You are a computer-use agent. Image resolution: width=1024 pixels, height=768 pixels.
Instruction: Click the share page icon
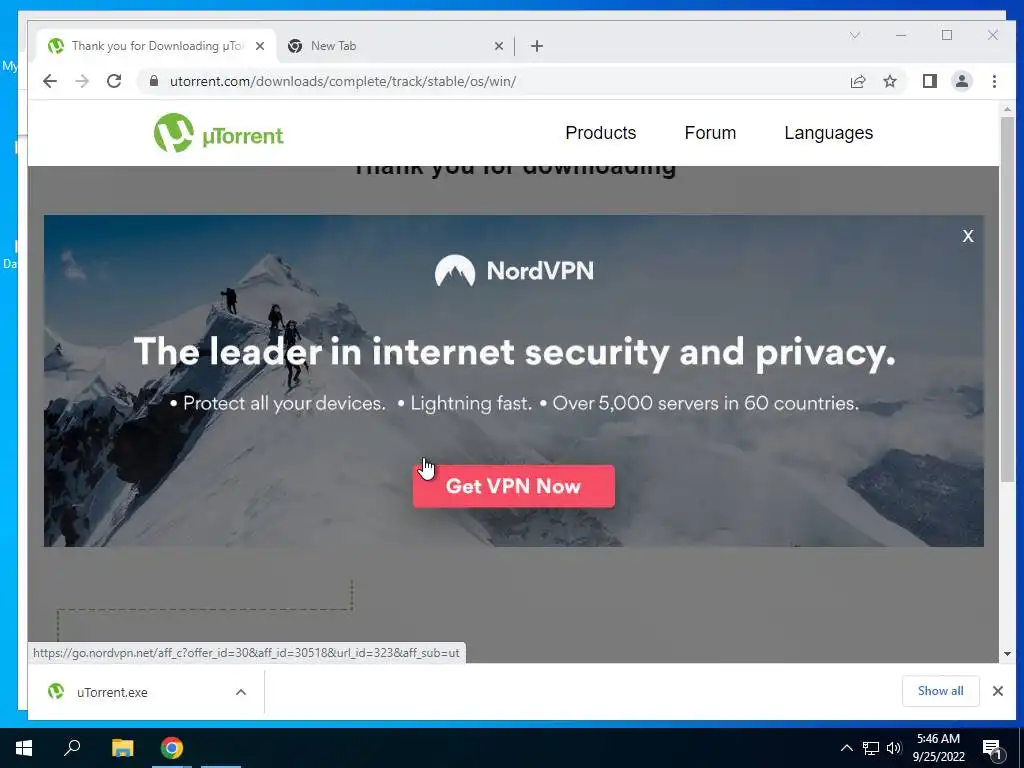(x=857, y=81)
